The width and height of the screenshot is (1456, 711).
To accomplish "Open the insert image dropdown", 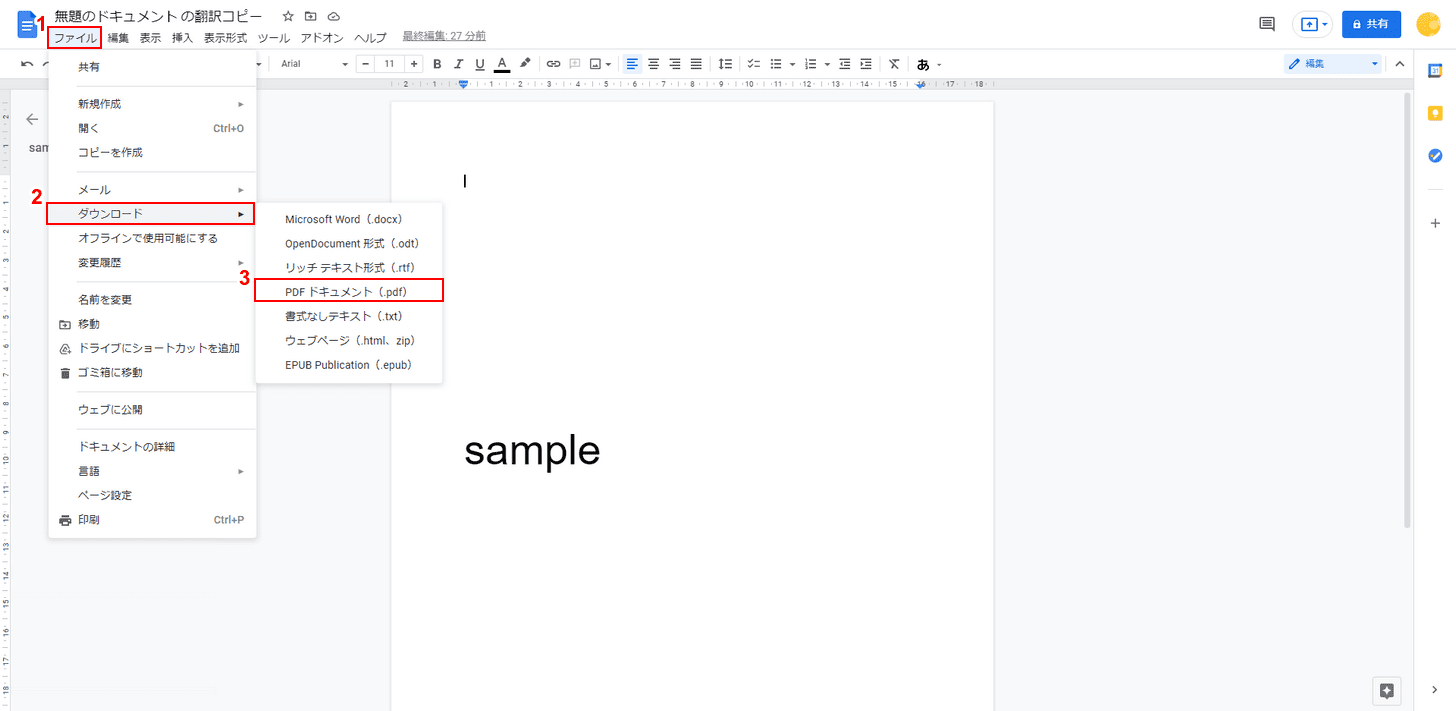I will (600, 64).
